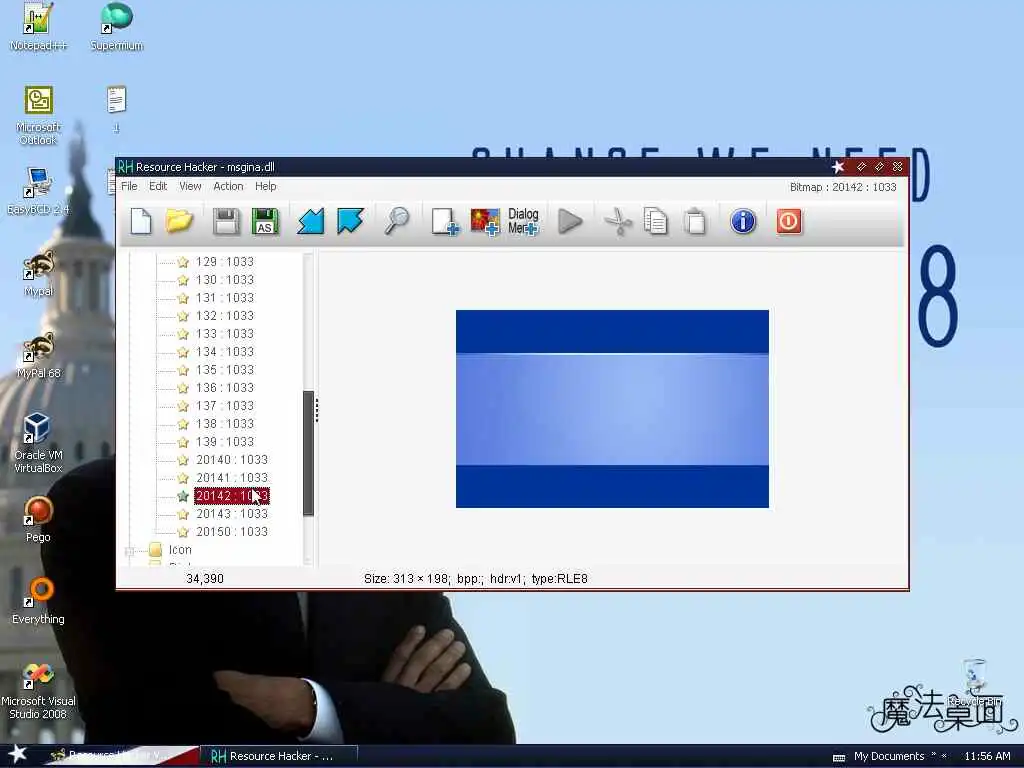1024x768 pixels.
Task: Select tree item 139 : 1033
Action: tap(225, 442)
